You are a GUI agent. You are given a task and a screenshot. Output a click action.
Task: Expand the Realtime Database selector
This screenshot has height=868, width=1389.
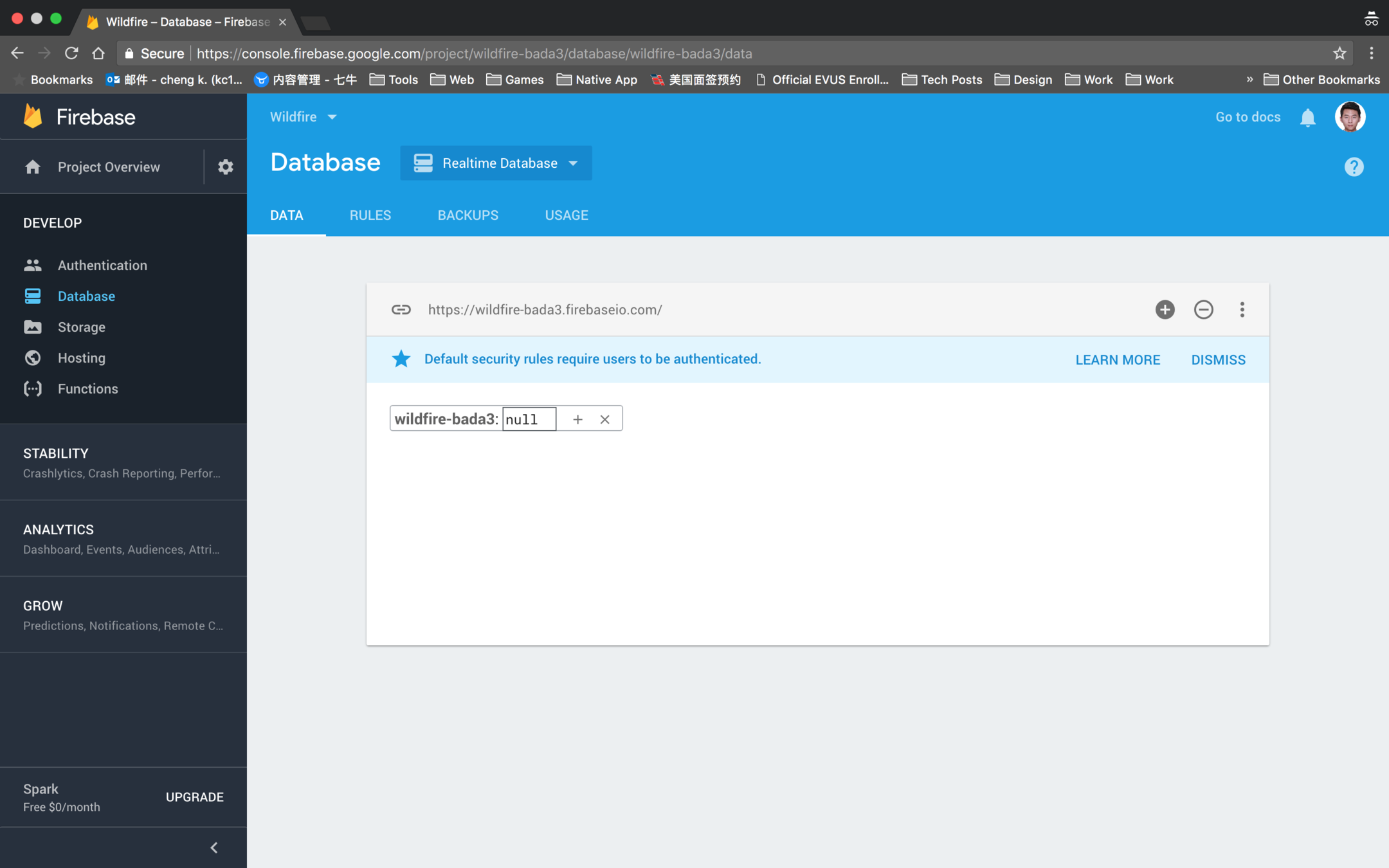coord(496,163)
